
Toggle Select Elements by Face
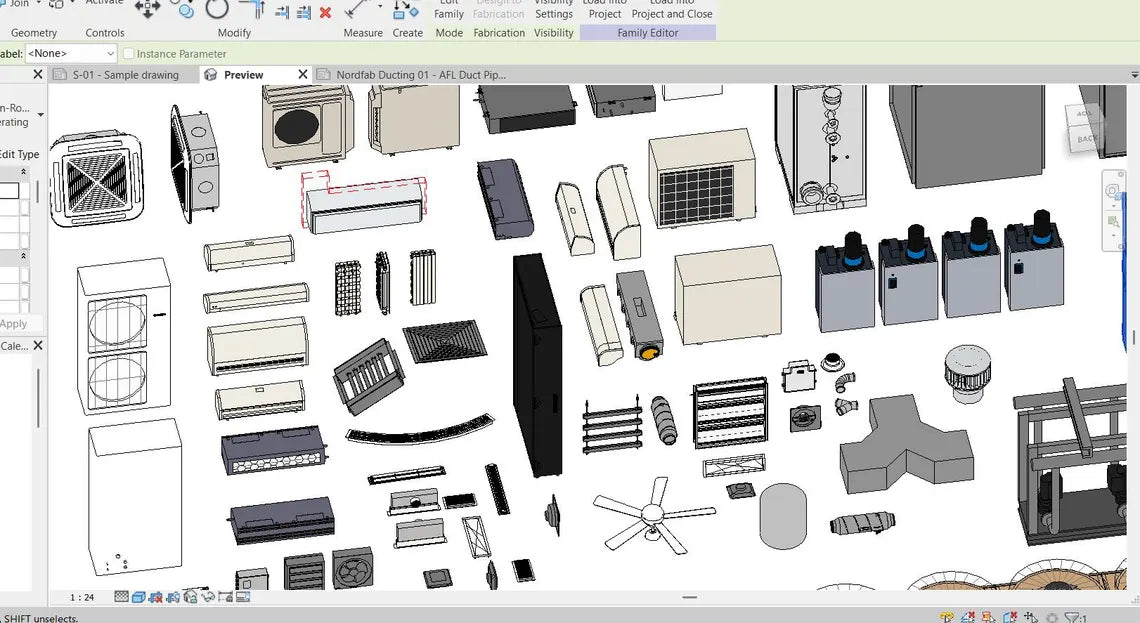point(1009,618)
